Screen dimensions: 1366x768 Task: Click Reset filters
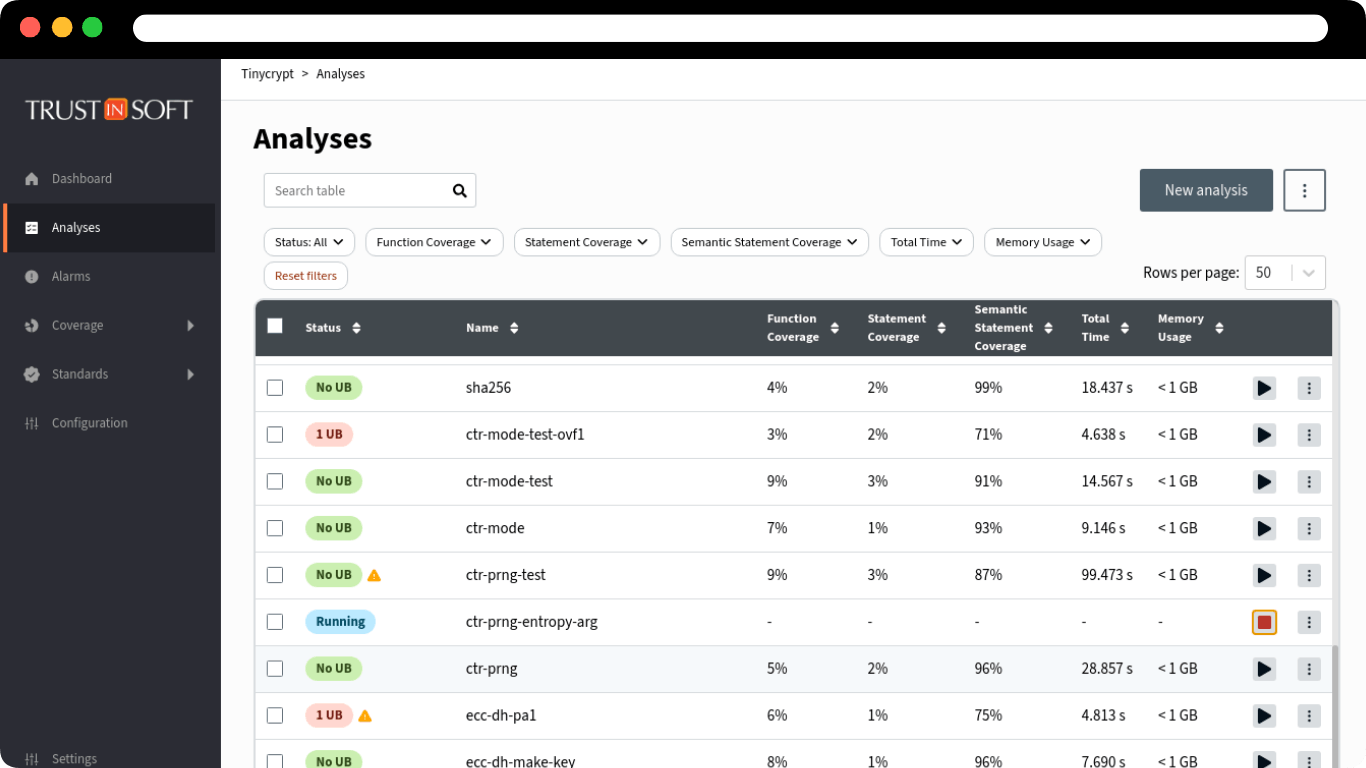[x=306, y=276]
